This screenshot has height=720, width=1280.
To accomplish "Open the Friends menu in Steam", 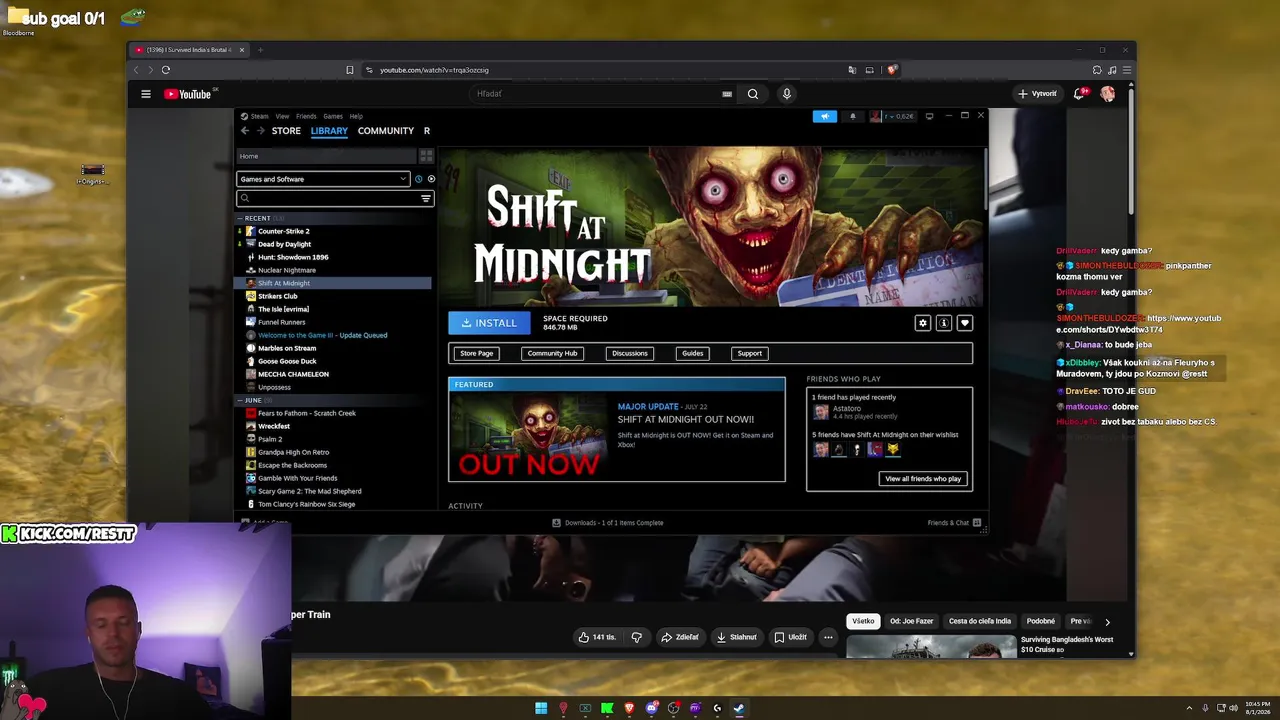I will pyautogui.click(x=306, y=116).
